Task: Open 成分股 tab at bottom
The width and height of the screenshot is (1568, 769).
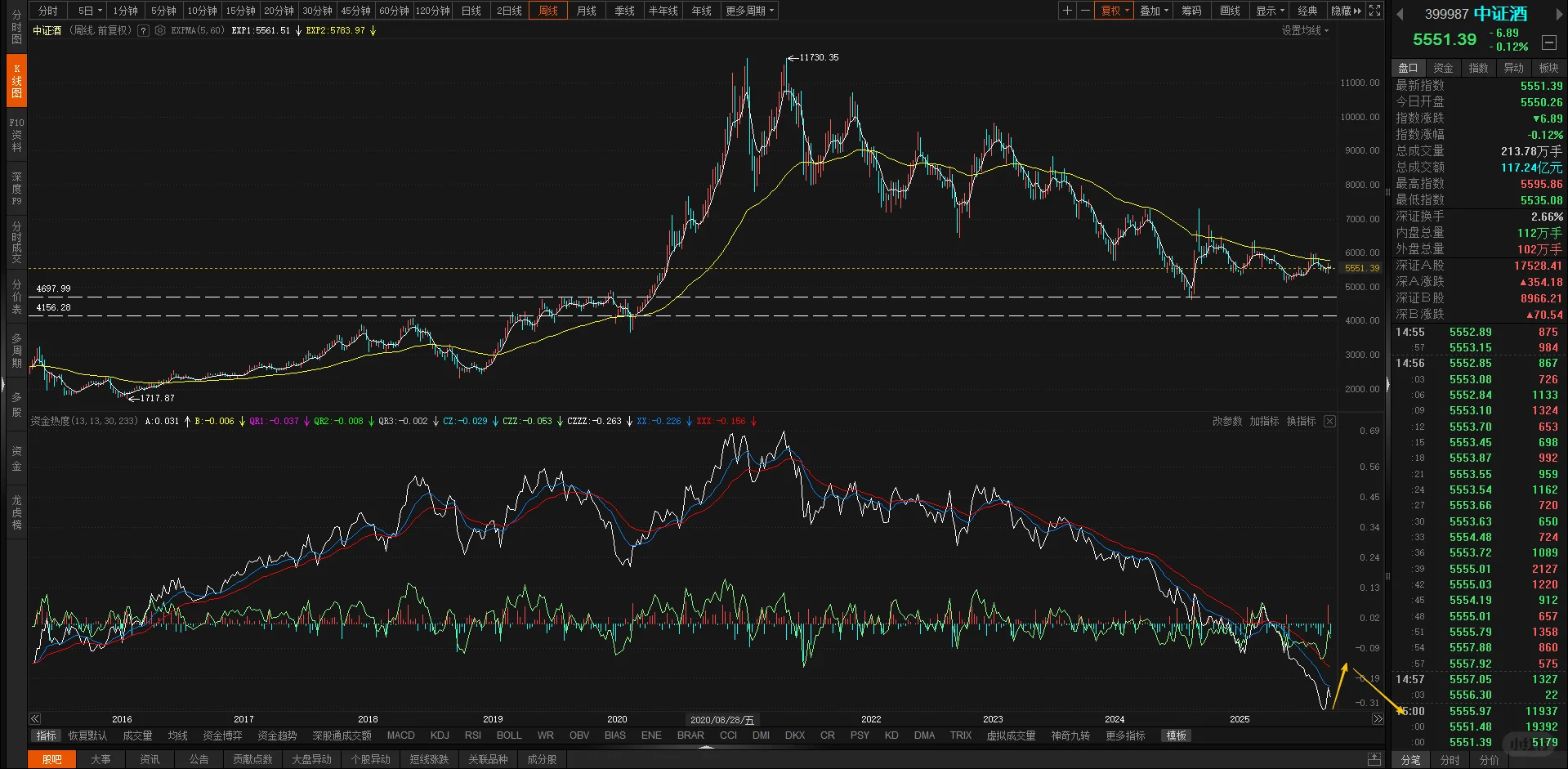Action: (x=542, y=759)
